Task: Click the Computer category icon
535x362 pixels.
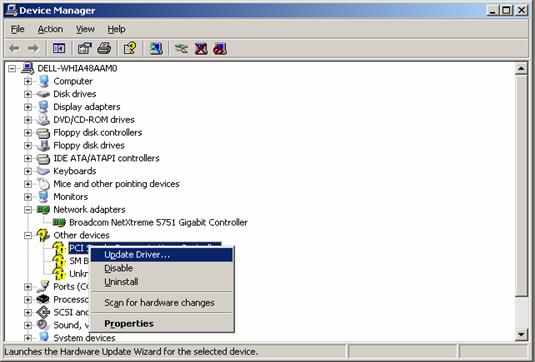Action: pyautogui.click(x=43, y=81)
